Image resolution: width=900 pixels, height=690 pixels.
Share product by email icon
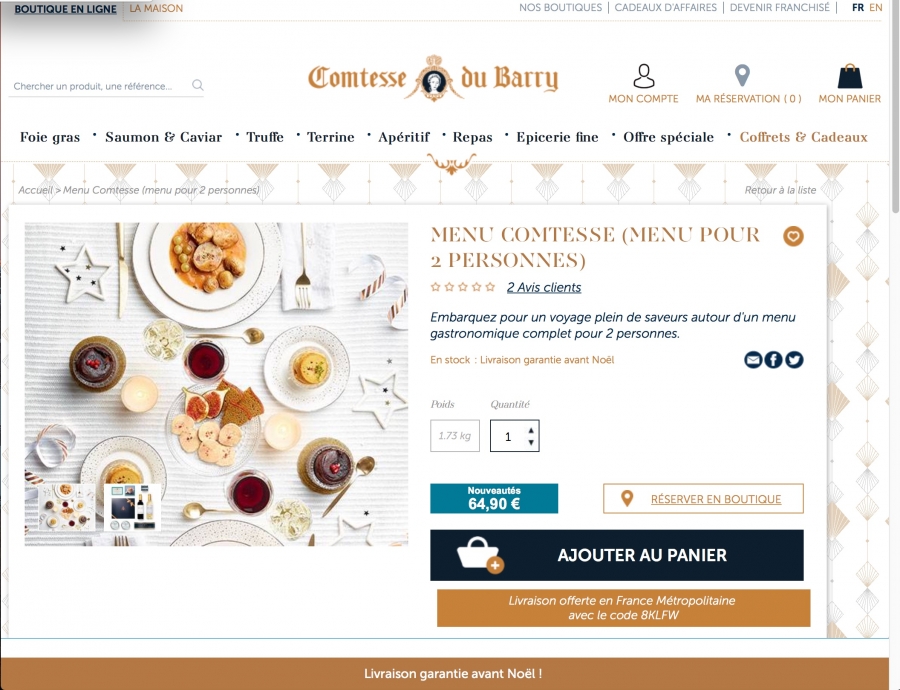753,360
